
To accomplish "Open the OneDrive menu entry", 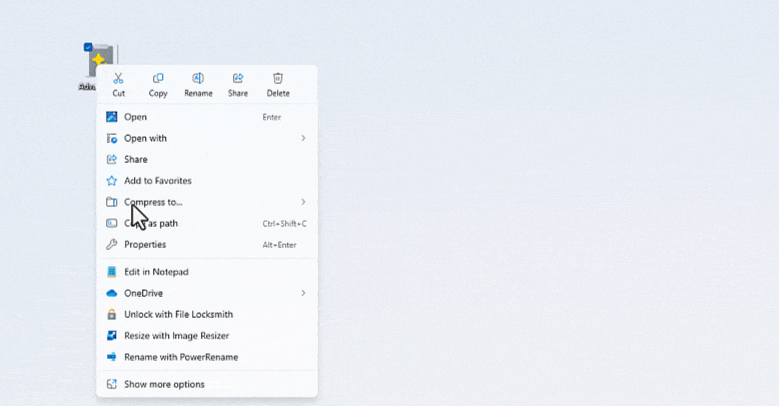I will pos(207,293).
